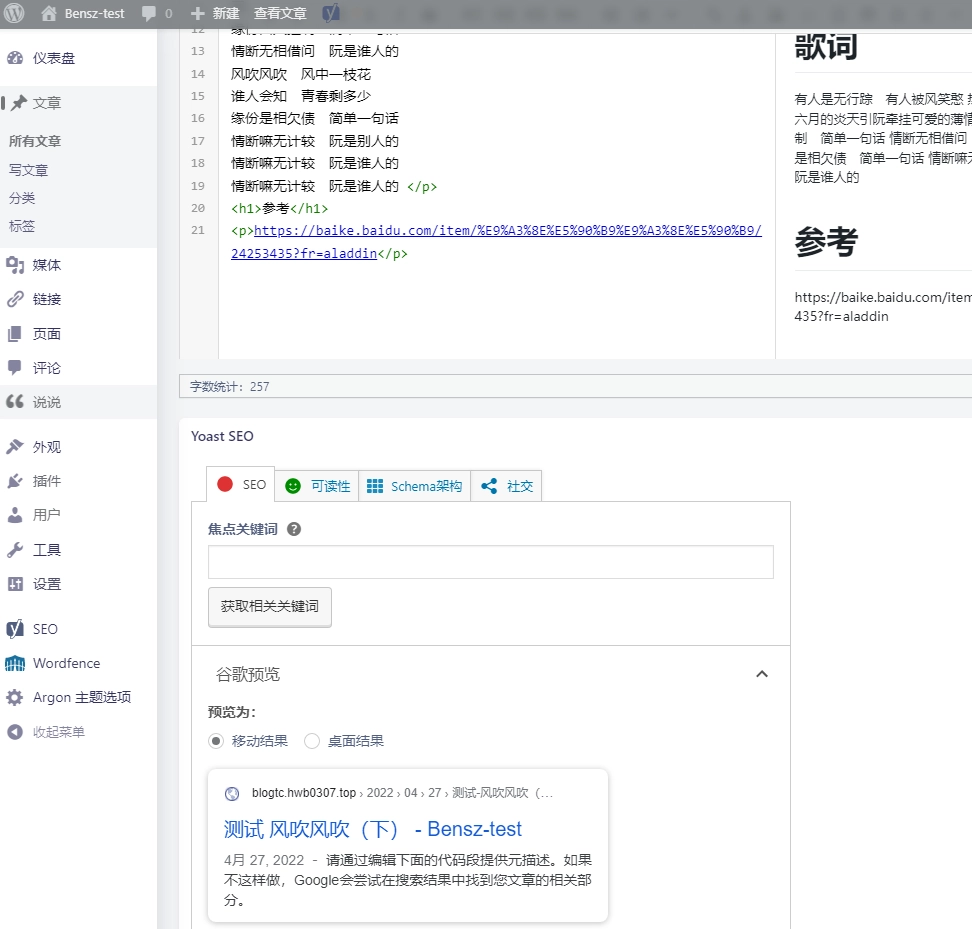Select the 移动结果 radio button
972x929 pixels.
pyautogui.click(x=216, y=741)
